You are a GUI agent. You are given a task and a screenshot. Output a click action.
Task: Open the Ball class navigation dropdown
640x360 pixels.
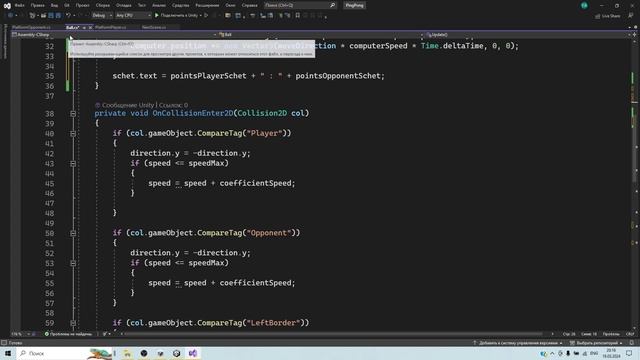(321, 35)
